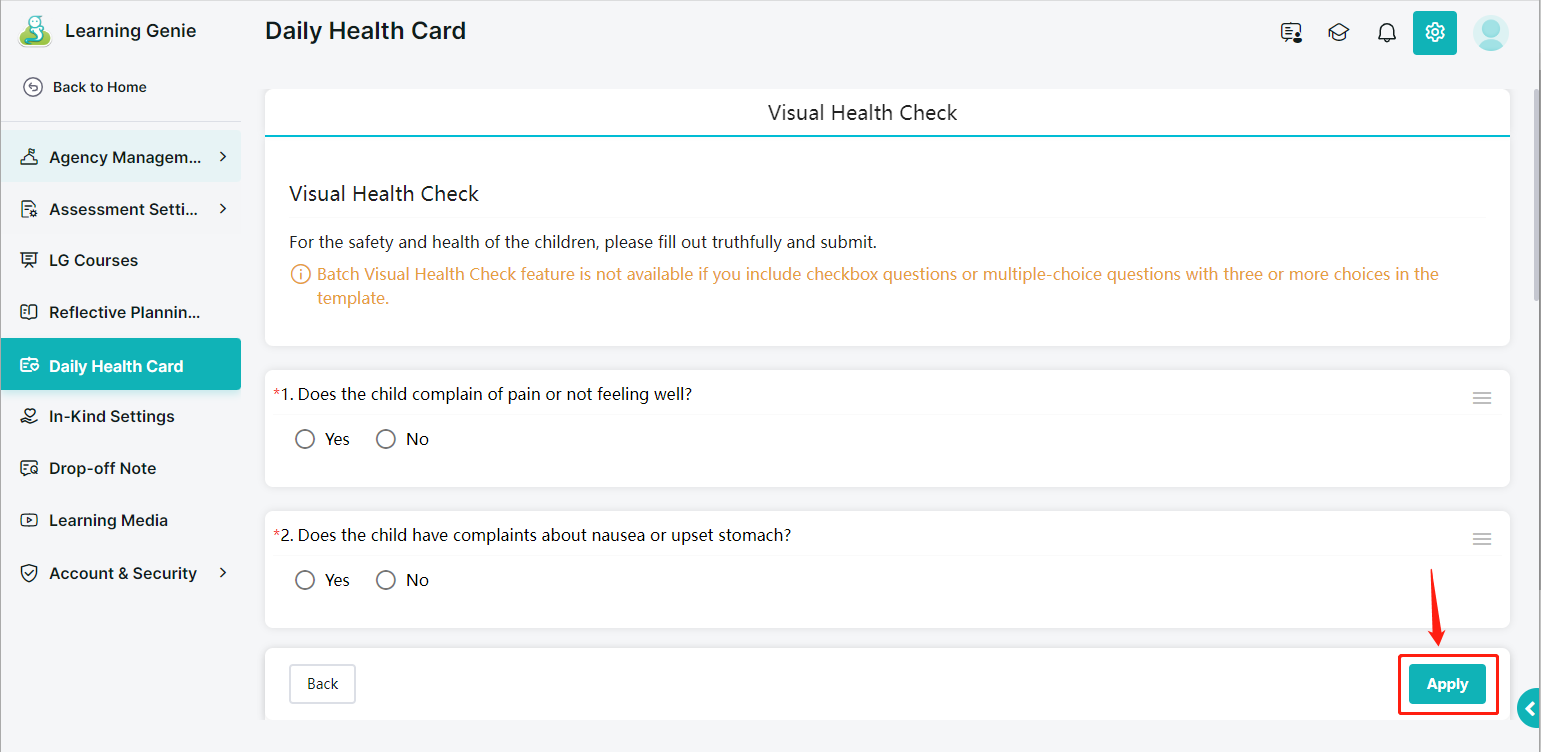The width and height of the screenshot is (1541, 752).
Task: Click the Back button
Action: (322, 684)
